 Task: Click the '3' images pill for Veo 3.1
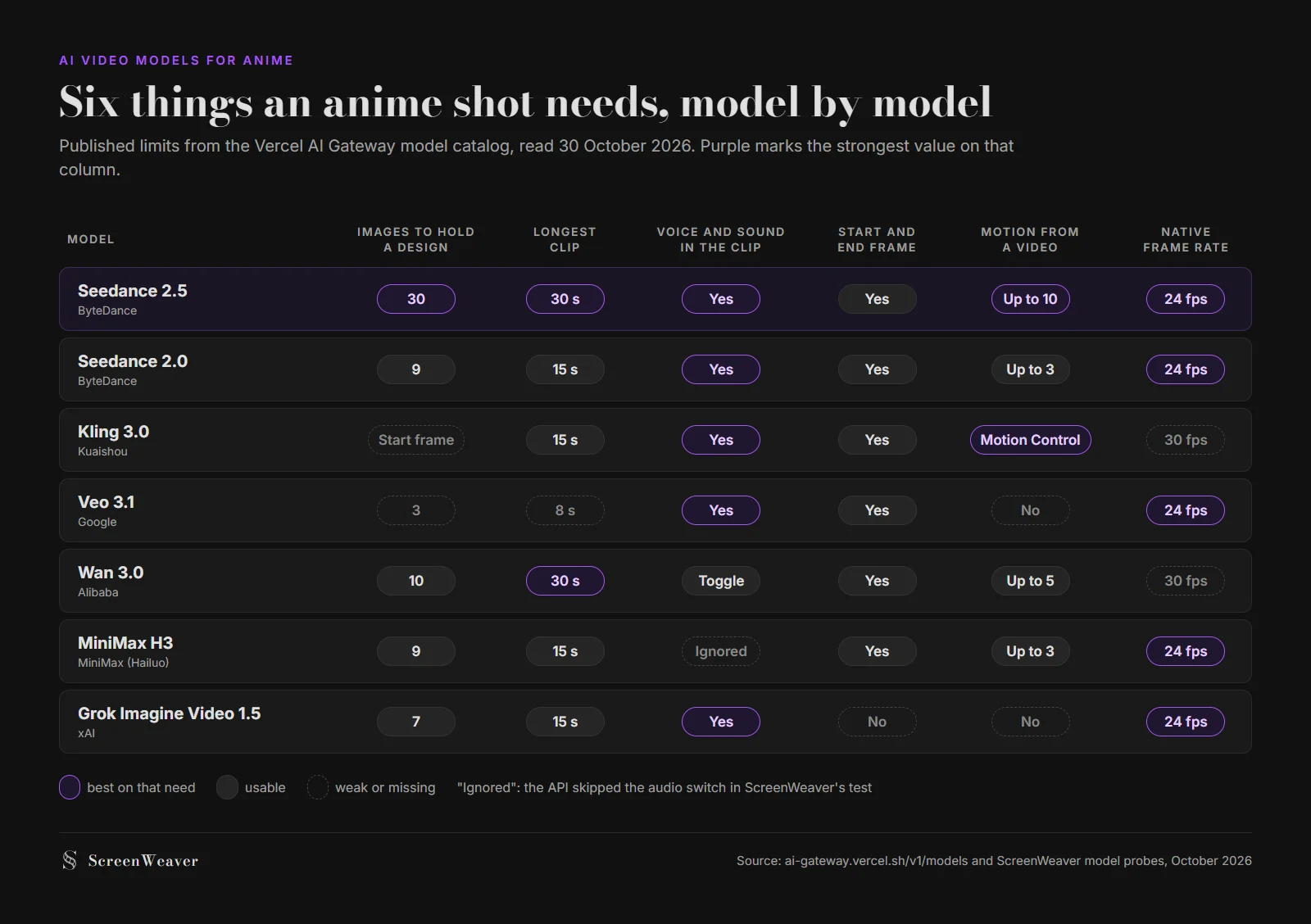[x=416, y=510]
